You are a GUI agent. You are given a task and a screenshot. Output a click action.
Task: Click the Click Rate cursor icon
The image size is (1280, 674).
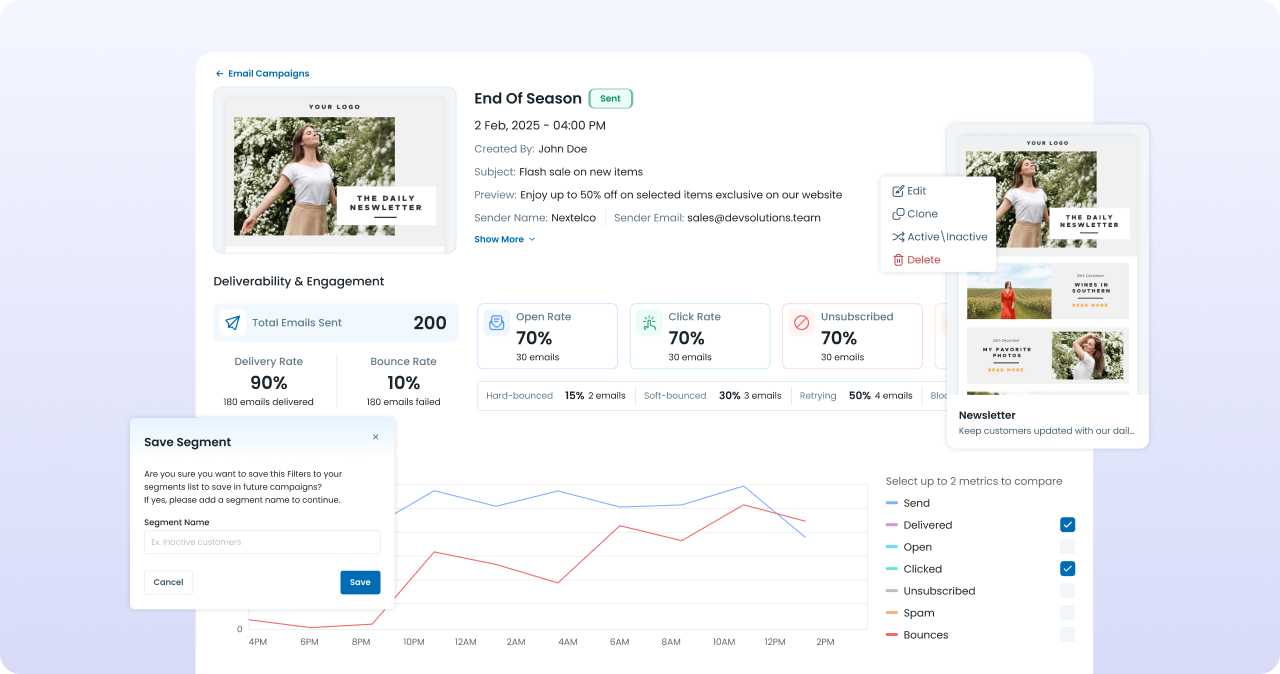tap(649, 323)
